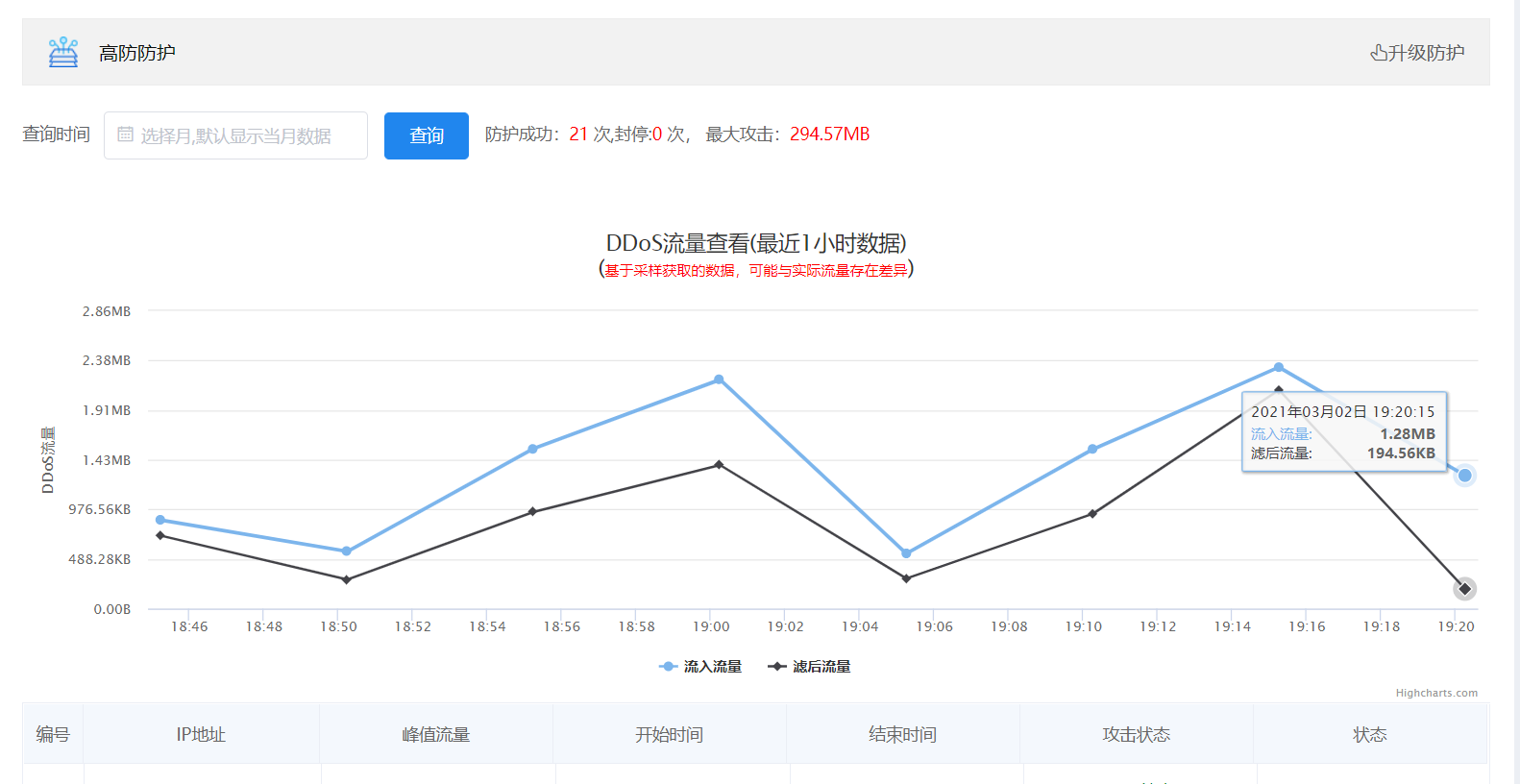Open the month picker 查询时间 input
The width and height of the screenshot is (1520, 784).
235,135
